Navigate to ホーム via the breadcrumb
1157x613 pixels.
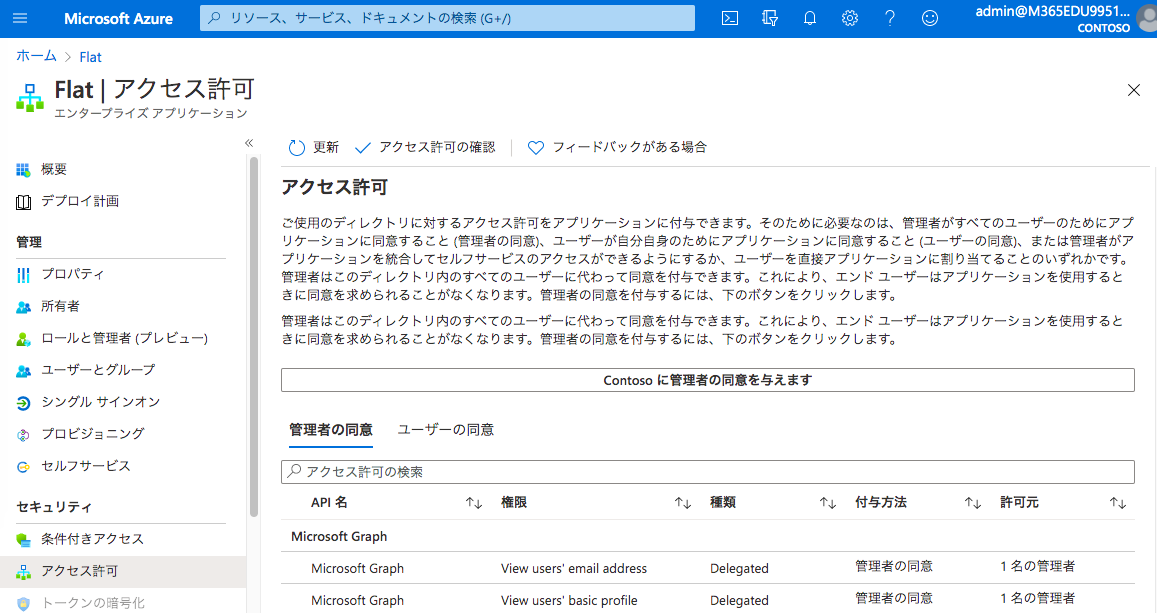pyautogui.click(x=36, y=56)
